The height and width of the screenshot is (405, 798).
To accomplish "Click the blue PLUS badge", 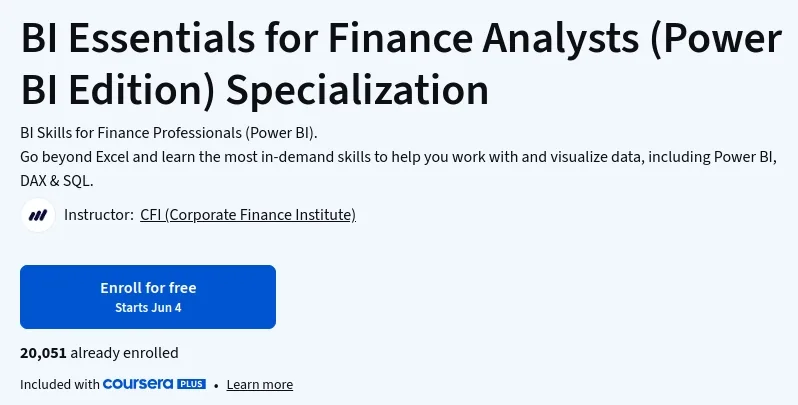I will pos(191,384).
